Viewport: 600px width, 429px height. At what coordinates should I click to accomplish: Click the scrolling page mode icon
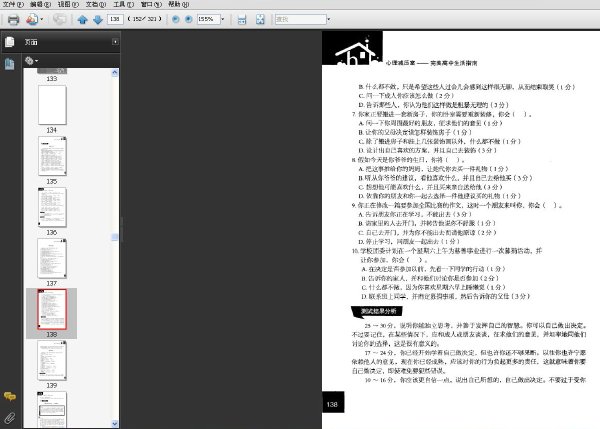click(x=242, y=20)
